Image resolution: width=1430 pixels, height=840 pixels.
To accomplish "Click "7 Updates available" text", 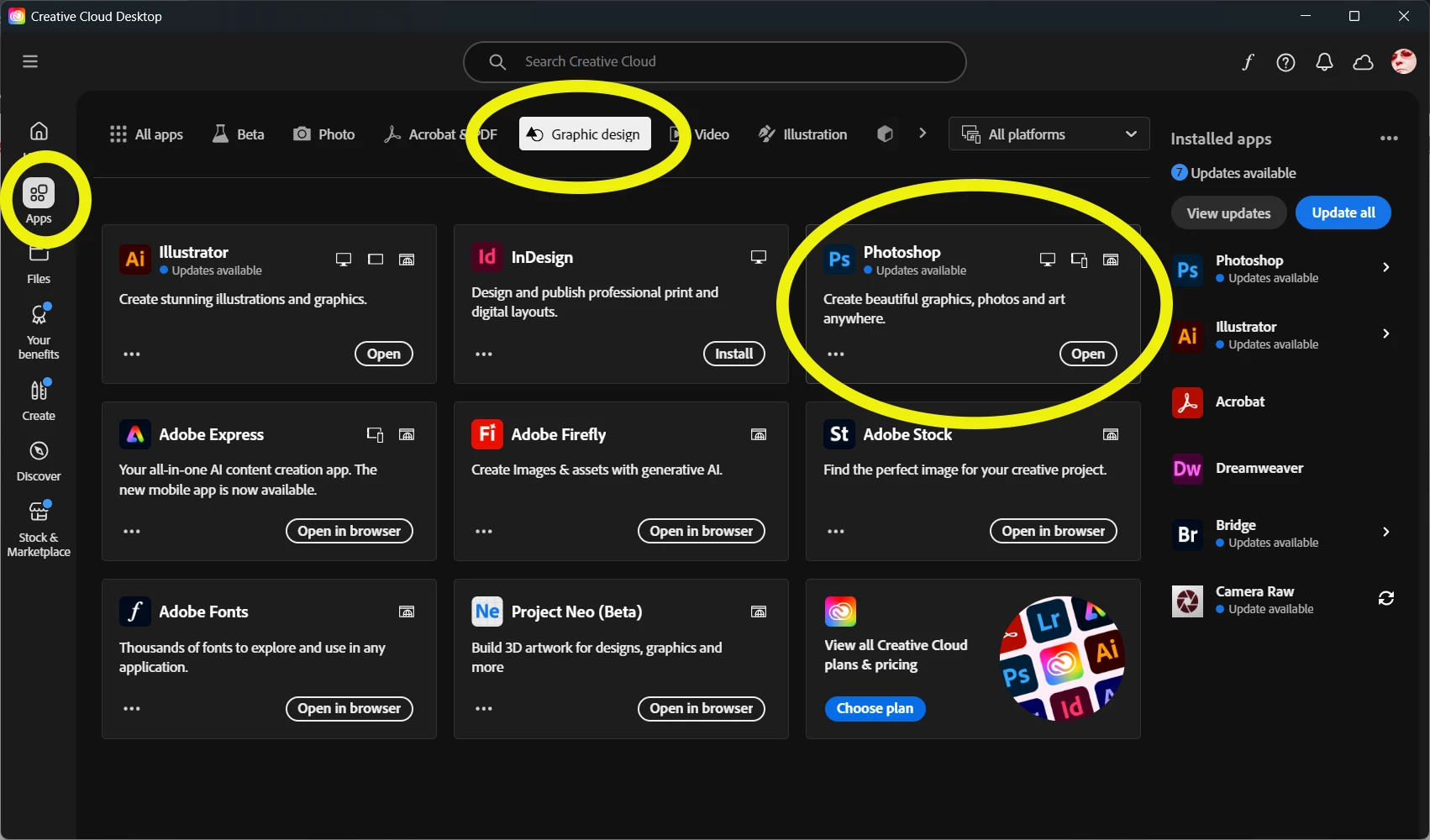I will click(1234, 173).
